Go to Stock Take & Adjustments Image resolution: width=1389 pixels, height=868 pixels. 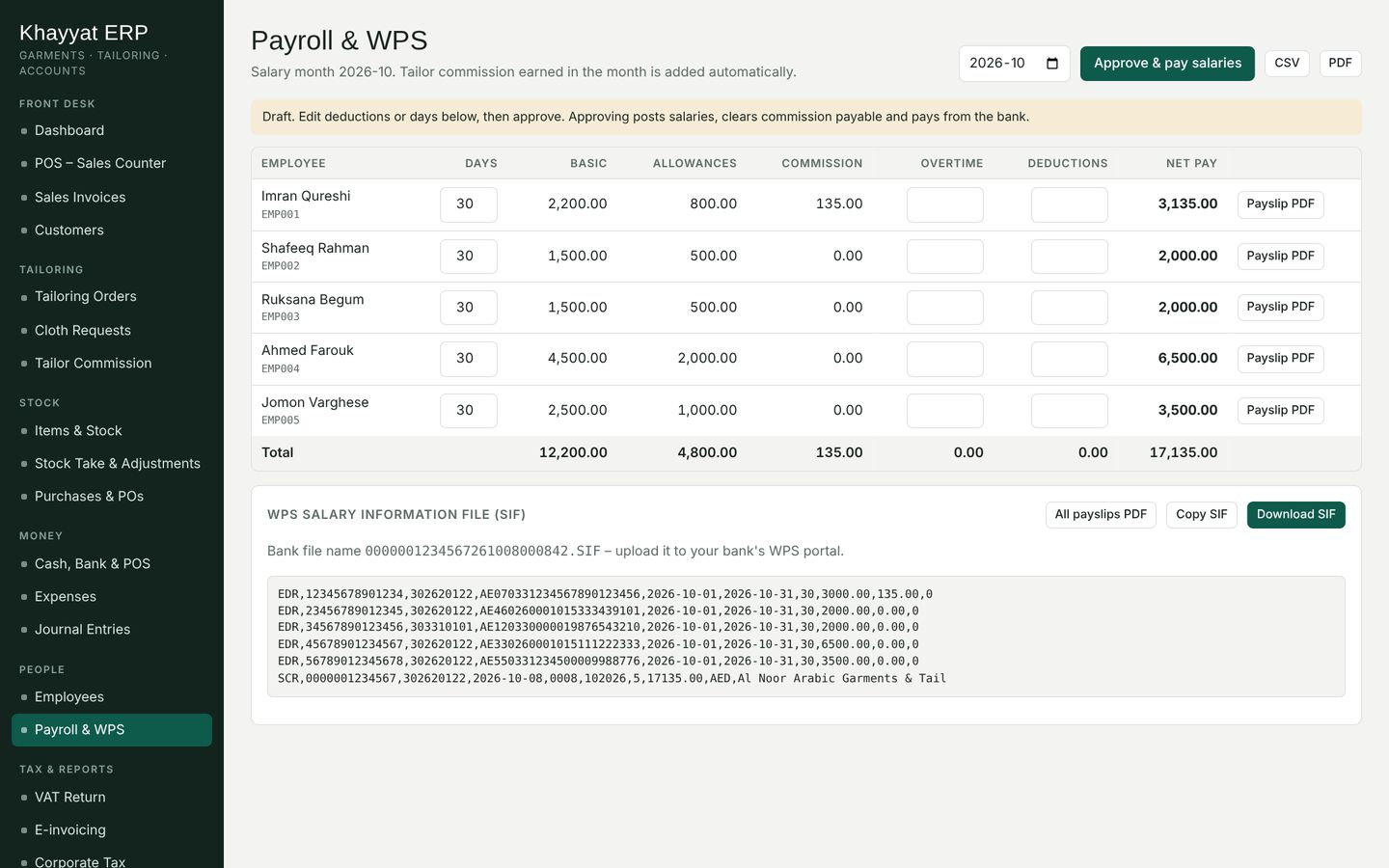point(112,463)
